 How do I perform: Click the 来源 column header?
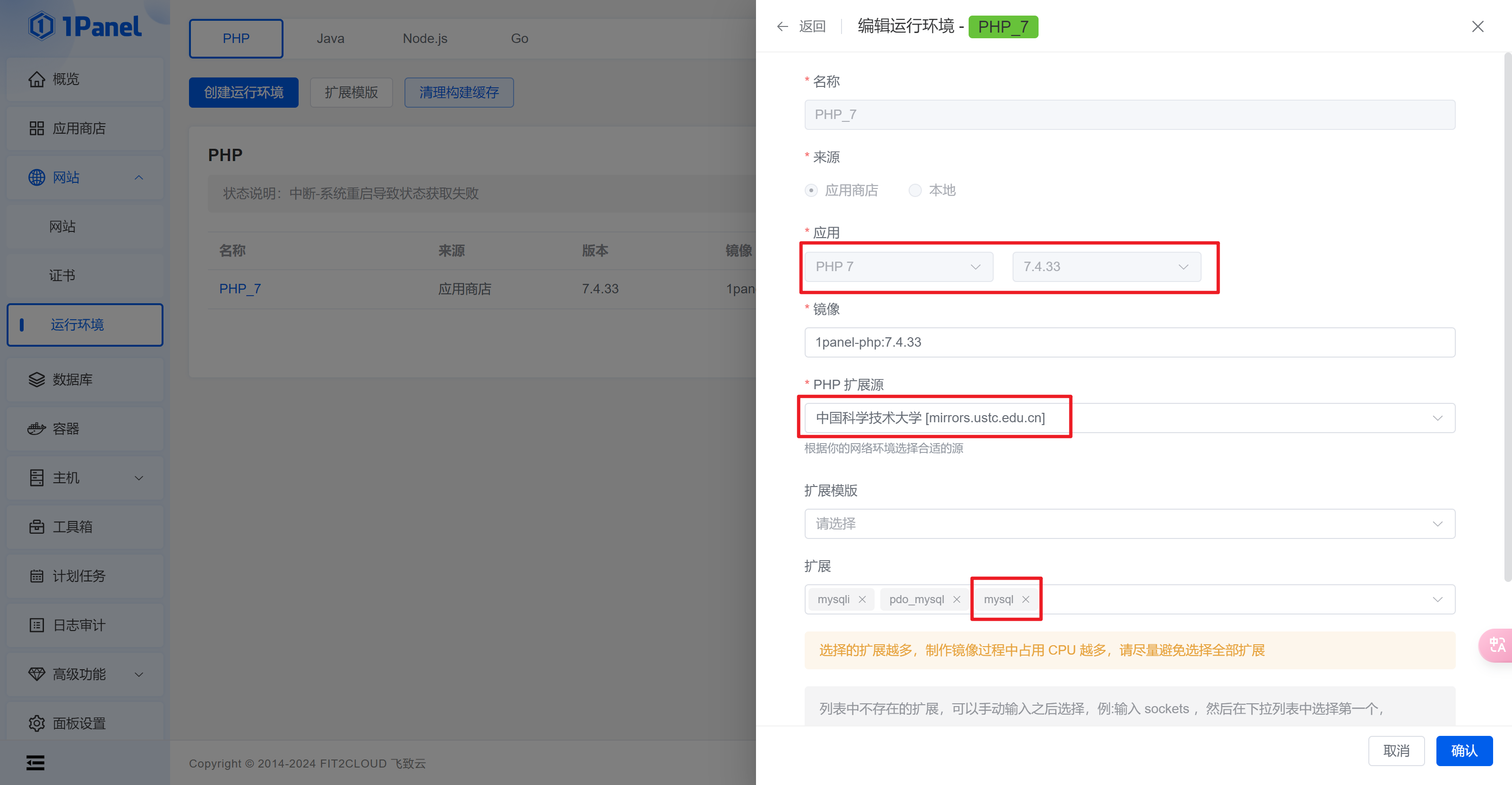point(451,250)
